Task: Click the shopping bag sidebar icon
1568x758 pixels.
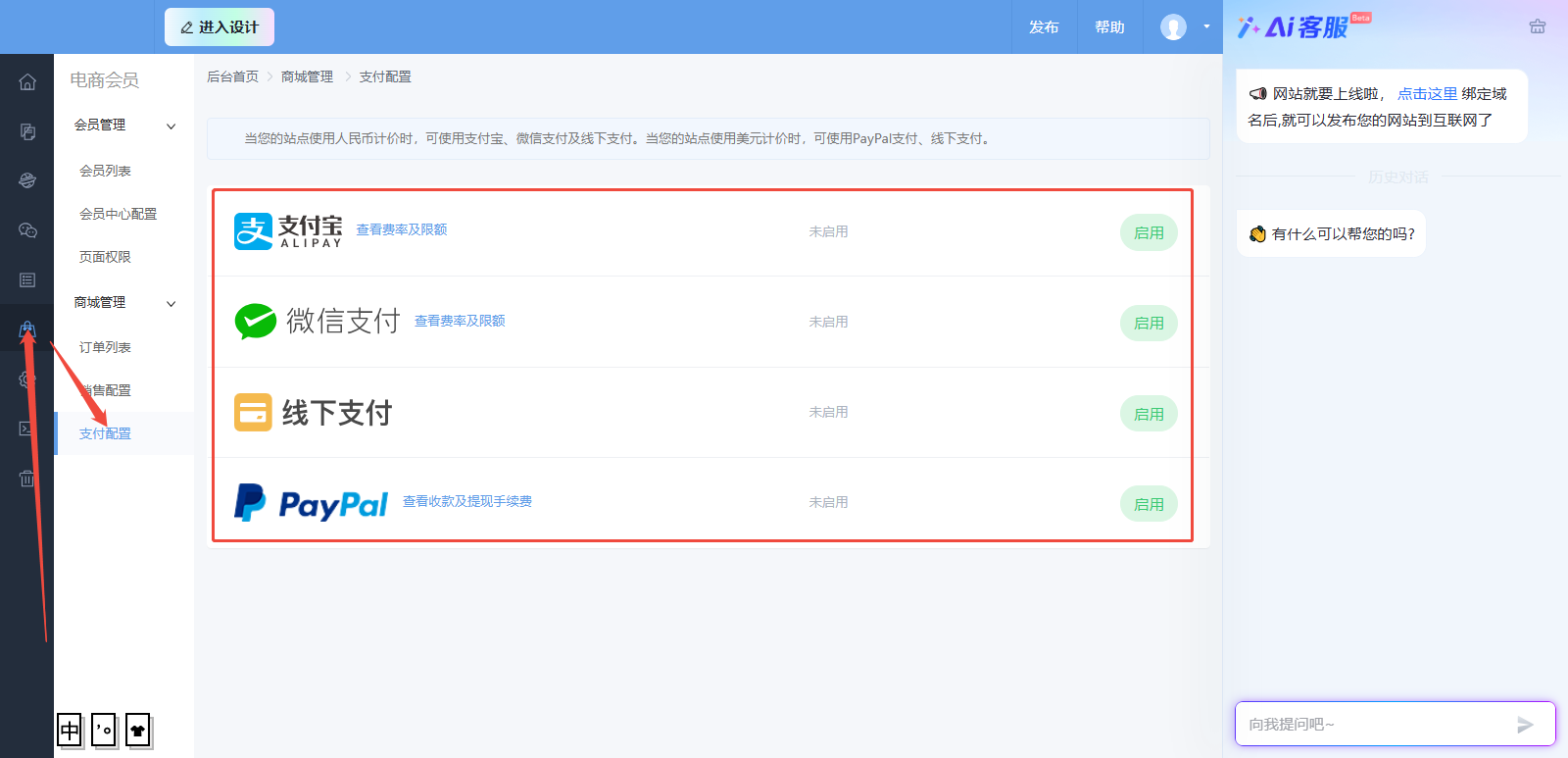Action: point(27,330)
